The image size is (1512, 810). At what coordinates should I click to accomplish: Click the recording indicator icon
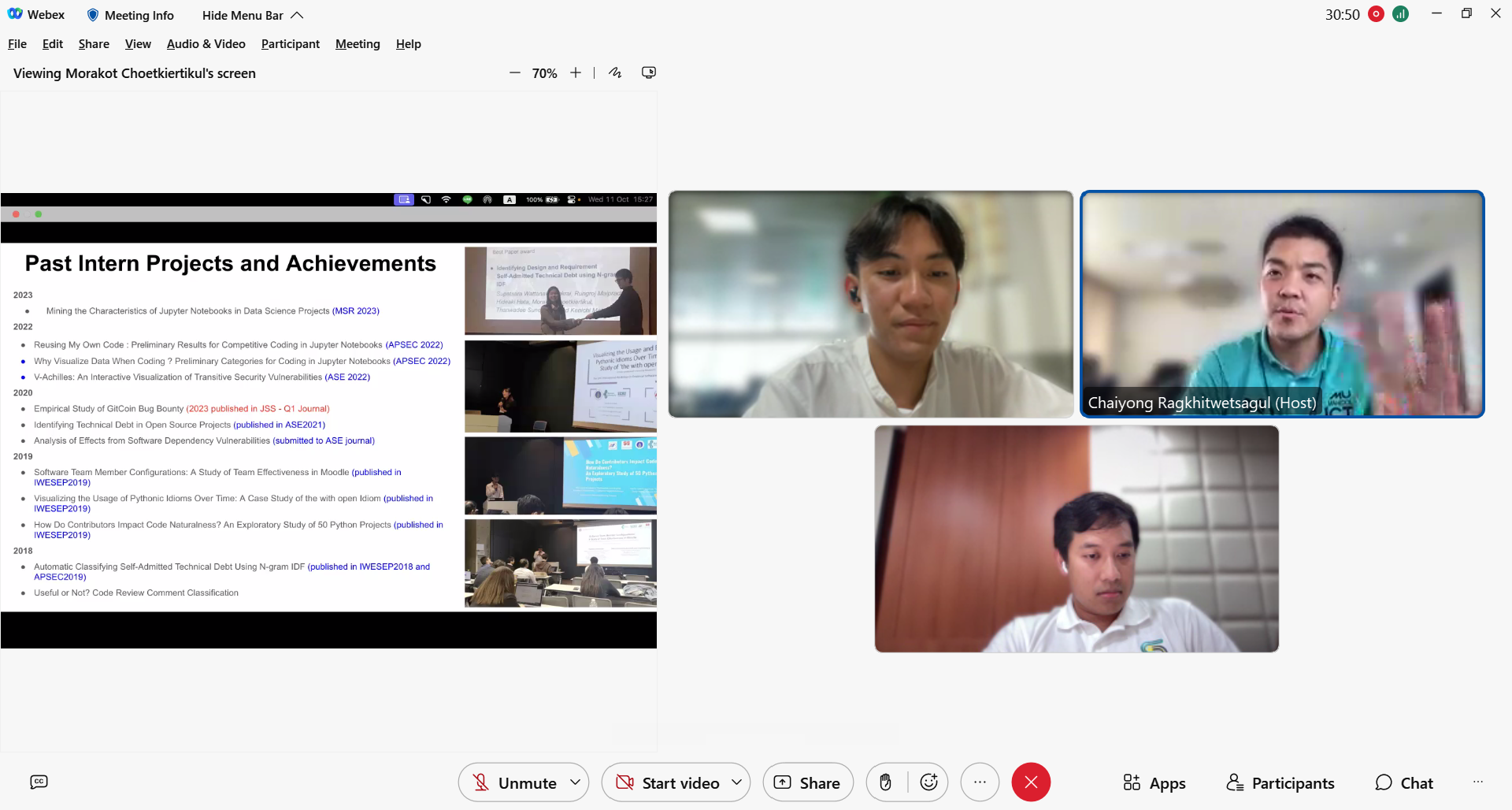pos(1376,14)
